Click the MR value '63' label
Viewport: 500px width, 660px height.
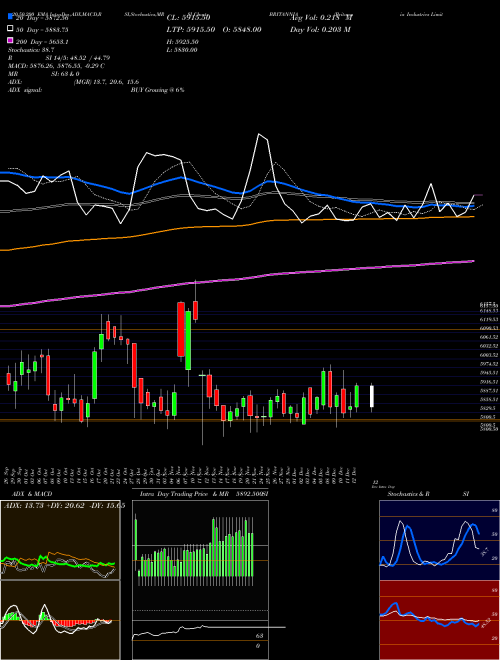tap(259, 636)
